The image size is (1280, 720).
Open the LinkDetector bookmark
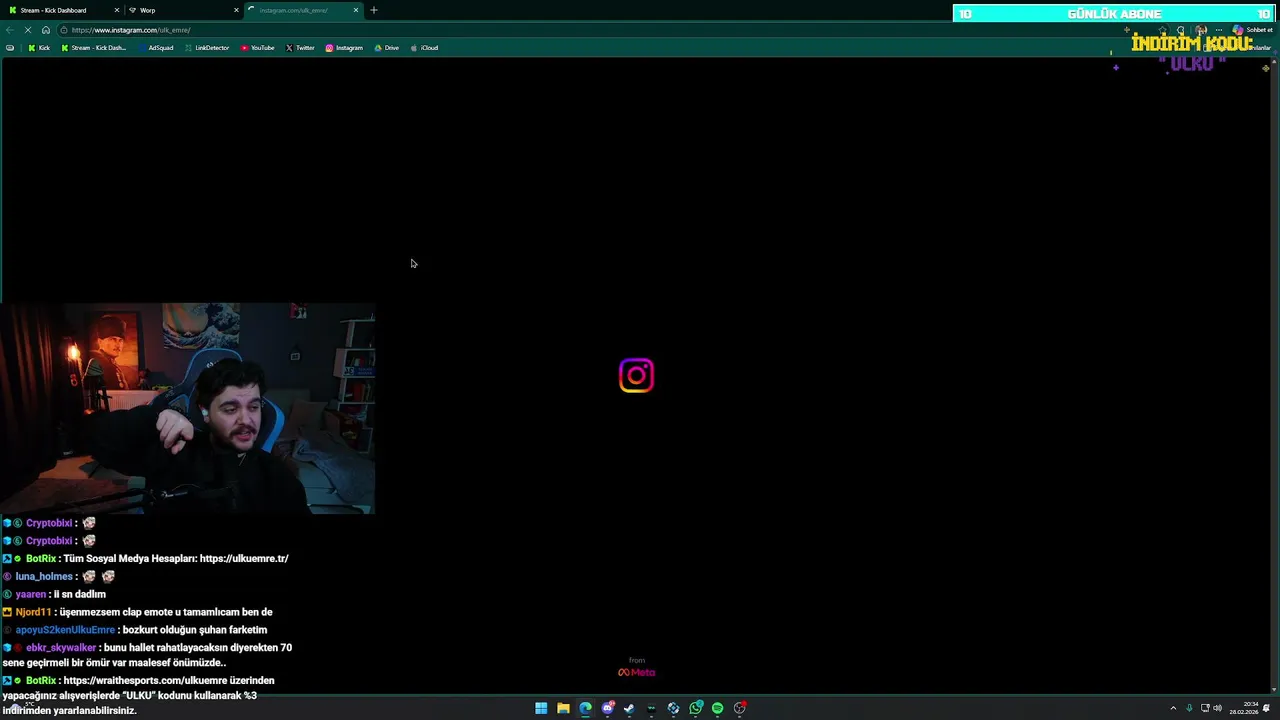point(207,48)
